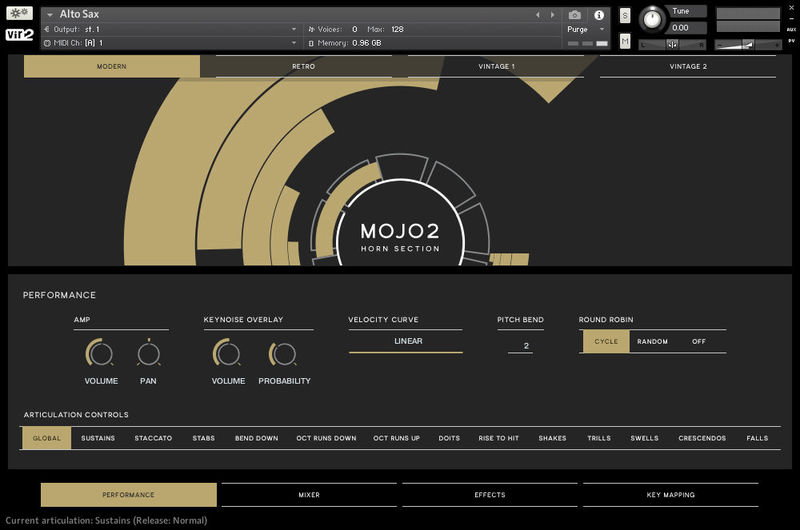Go to the next instrument arrow

(552, 15)
